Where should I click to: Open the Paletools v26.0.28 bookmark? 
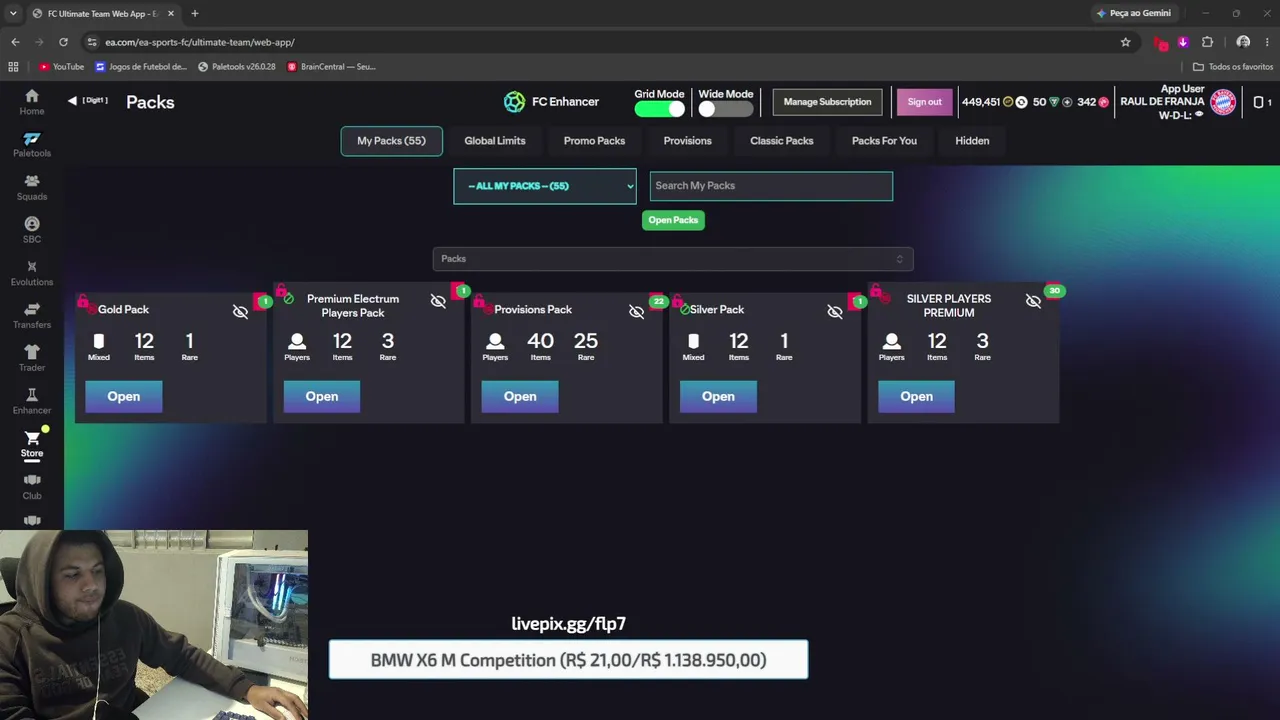pyautogui.click(x=237, y=67)
